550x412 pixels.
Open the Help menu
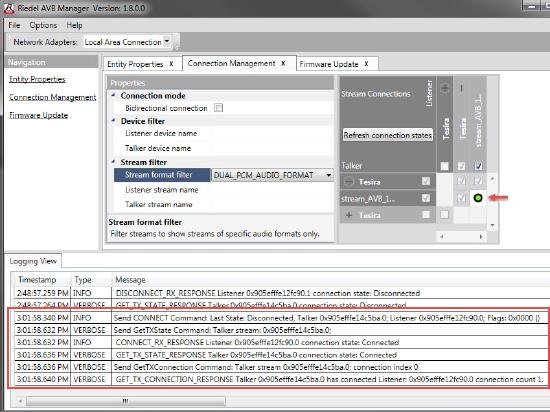coord(74,25)
